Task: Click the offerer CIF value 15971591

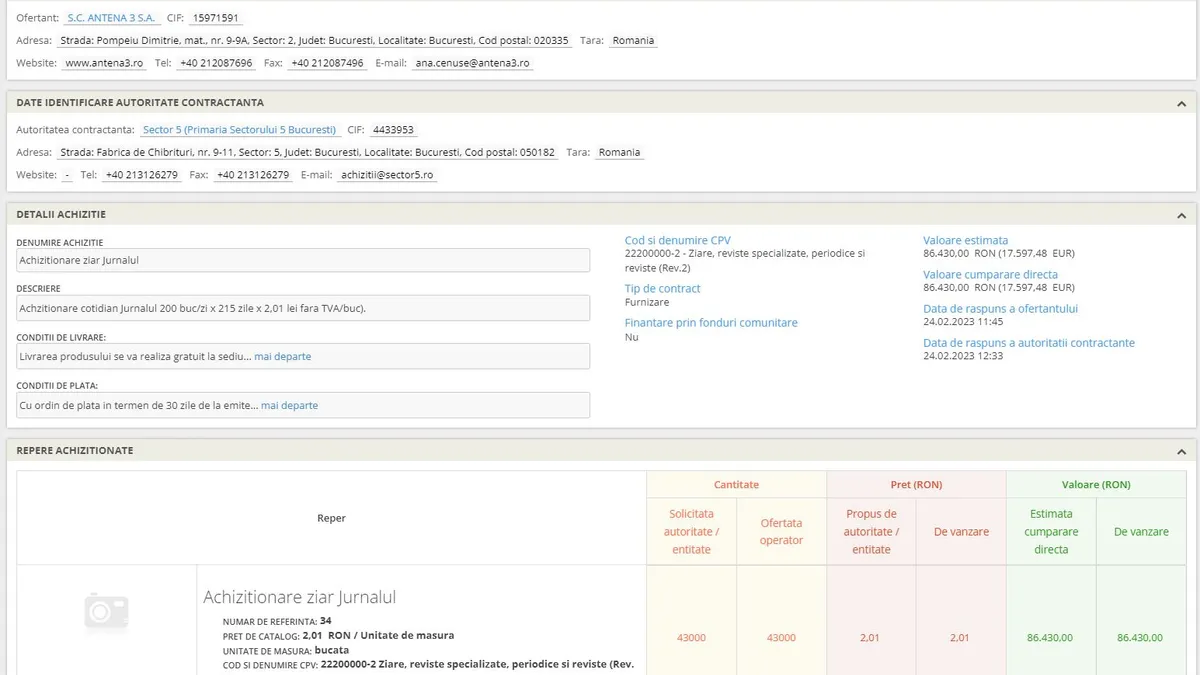Action: click(215, 18)
